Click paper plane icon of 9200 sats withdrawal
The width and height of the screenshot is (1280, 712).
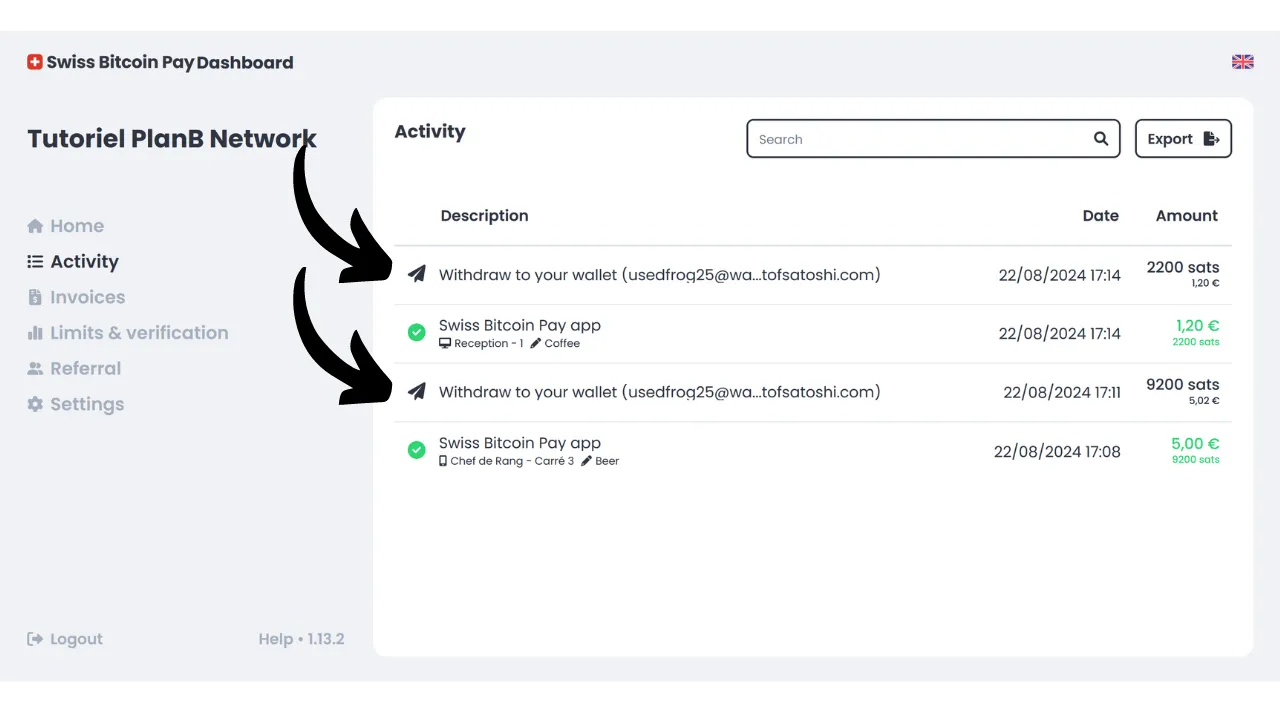click(417, 392)
